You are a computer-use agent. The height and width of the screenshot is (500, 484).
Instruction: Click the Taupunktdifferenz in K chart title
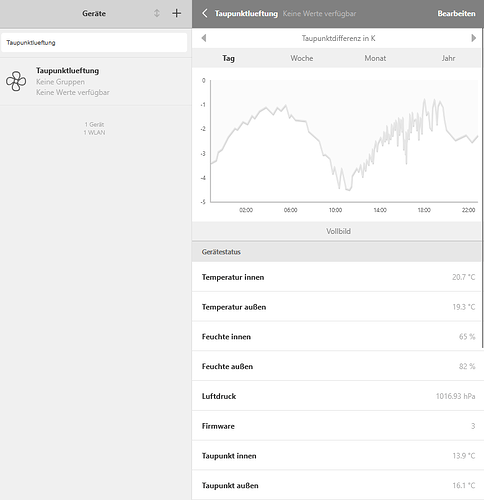[338, 38]
